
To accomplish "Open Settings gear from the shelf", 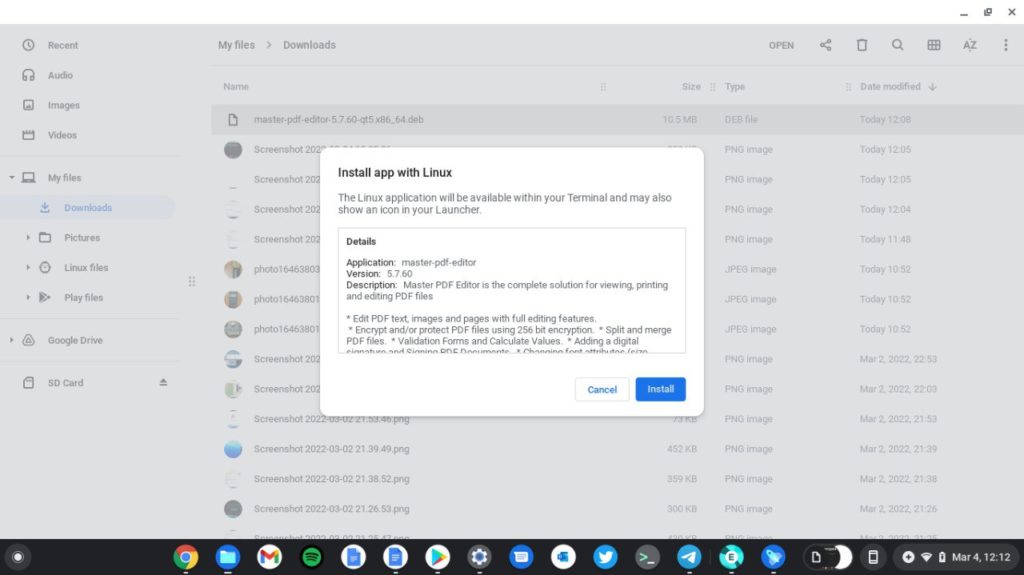I will click(x=479, y=557).
